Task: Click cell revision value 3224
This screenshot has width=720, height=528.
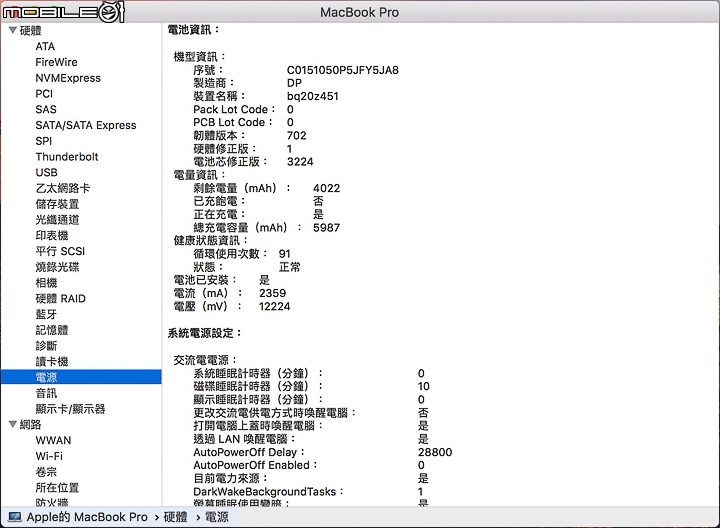Action: pyautogui.click(x=300, y=162)
